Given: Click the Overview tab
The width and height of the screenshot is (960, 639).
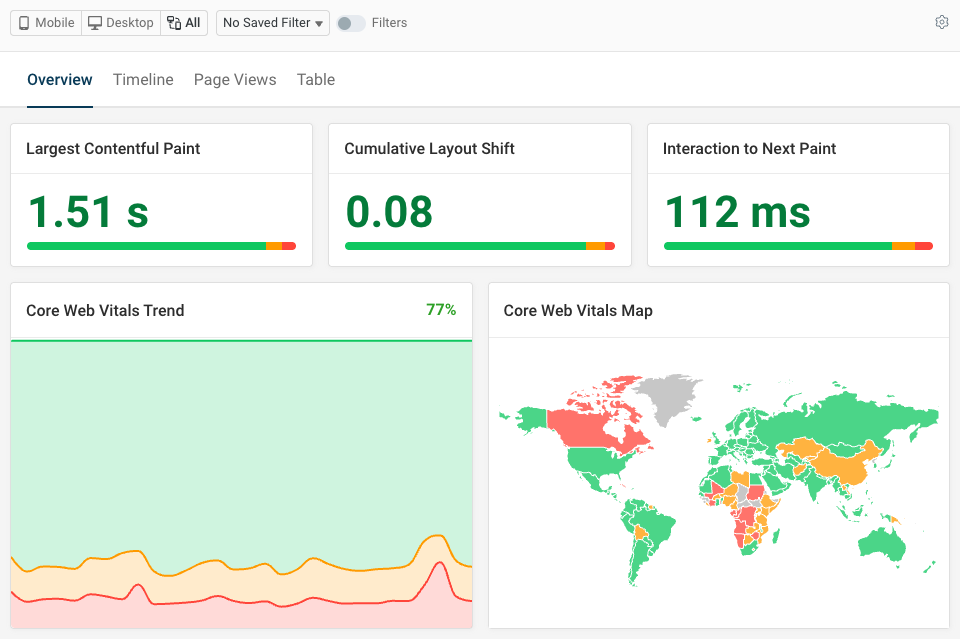Looking at the screenshot, I should click(59, 79).
